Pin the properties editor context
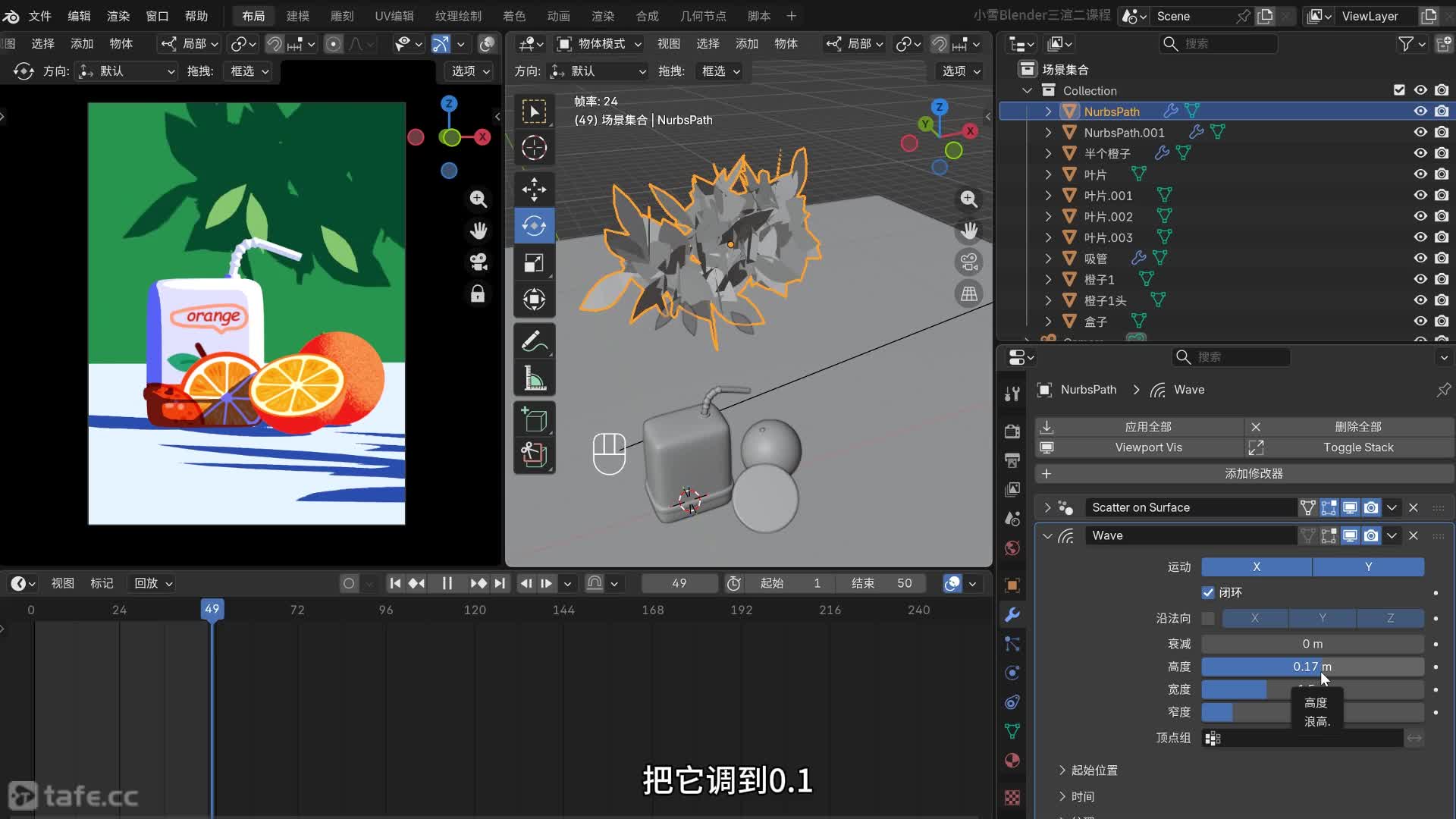 pyautogui.click(x=1442, y=390)
